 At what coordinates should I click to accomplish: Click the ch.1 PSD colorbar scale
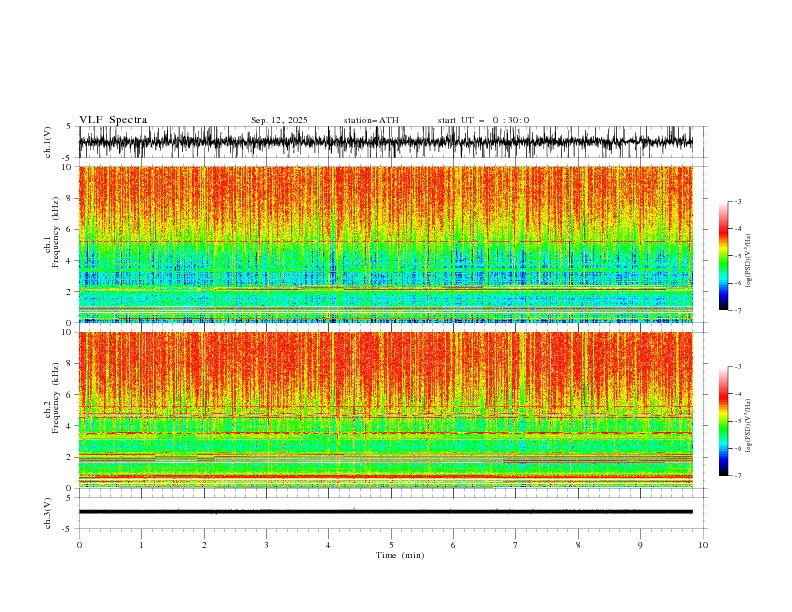[x=723, y=256]
